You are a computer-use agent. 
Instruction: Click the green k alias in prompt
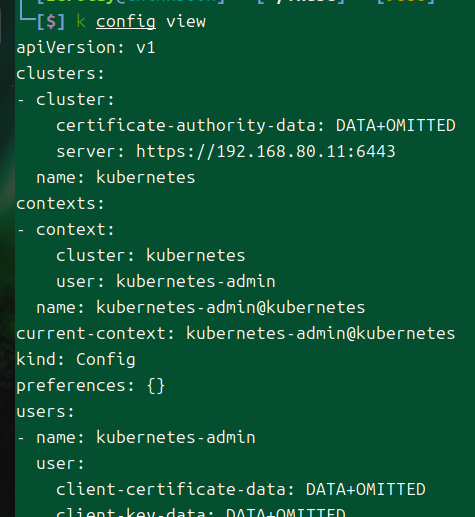click(x=81, y=21)
